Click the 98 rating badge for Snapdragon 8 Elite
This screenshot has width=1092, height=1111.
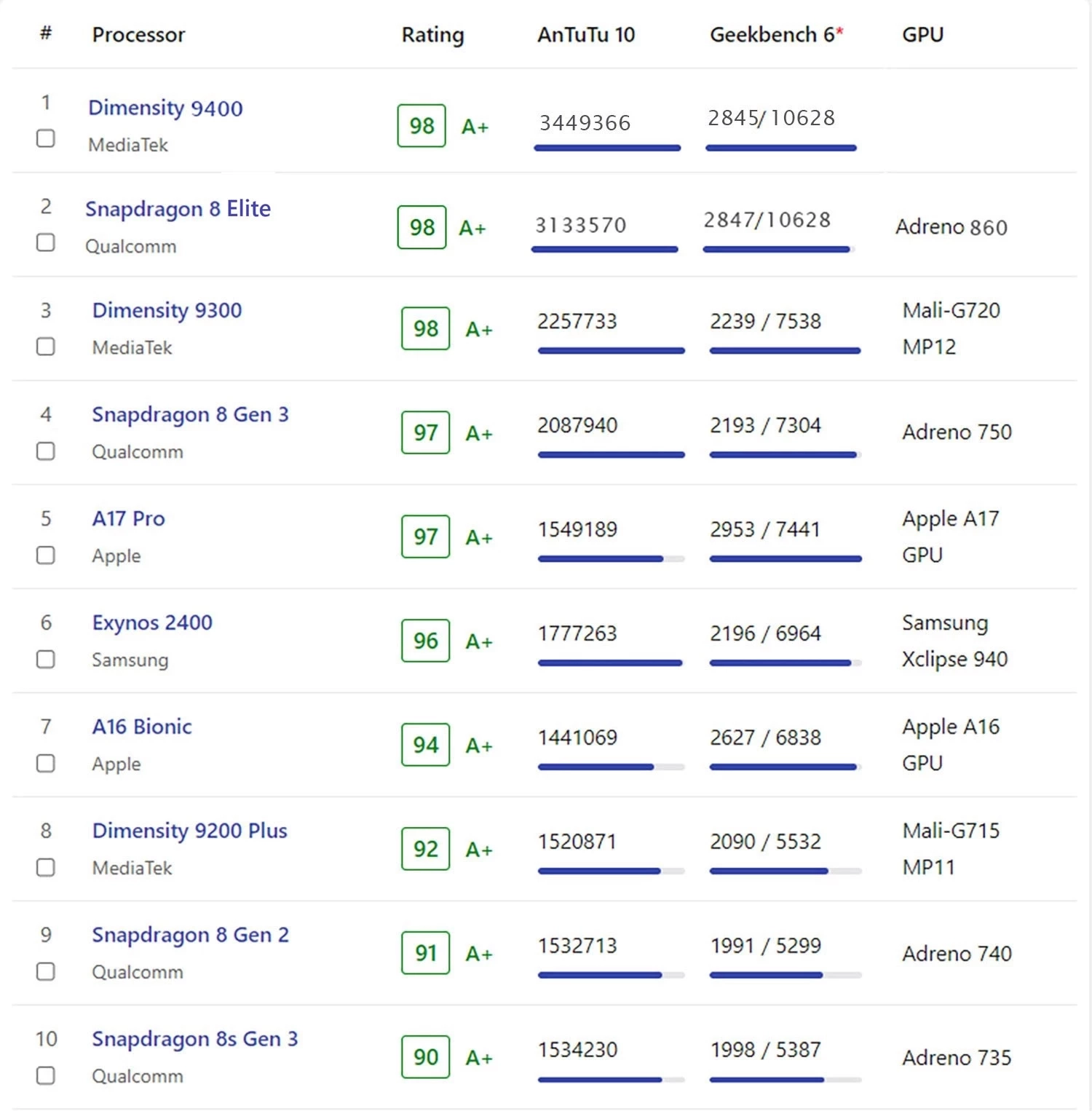(x=422, y=227)
